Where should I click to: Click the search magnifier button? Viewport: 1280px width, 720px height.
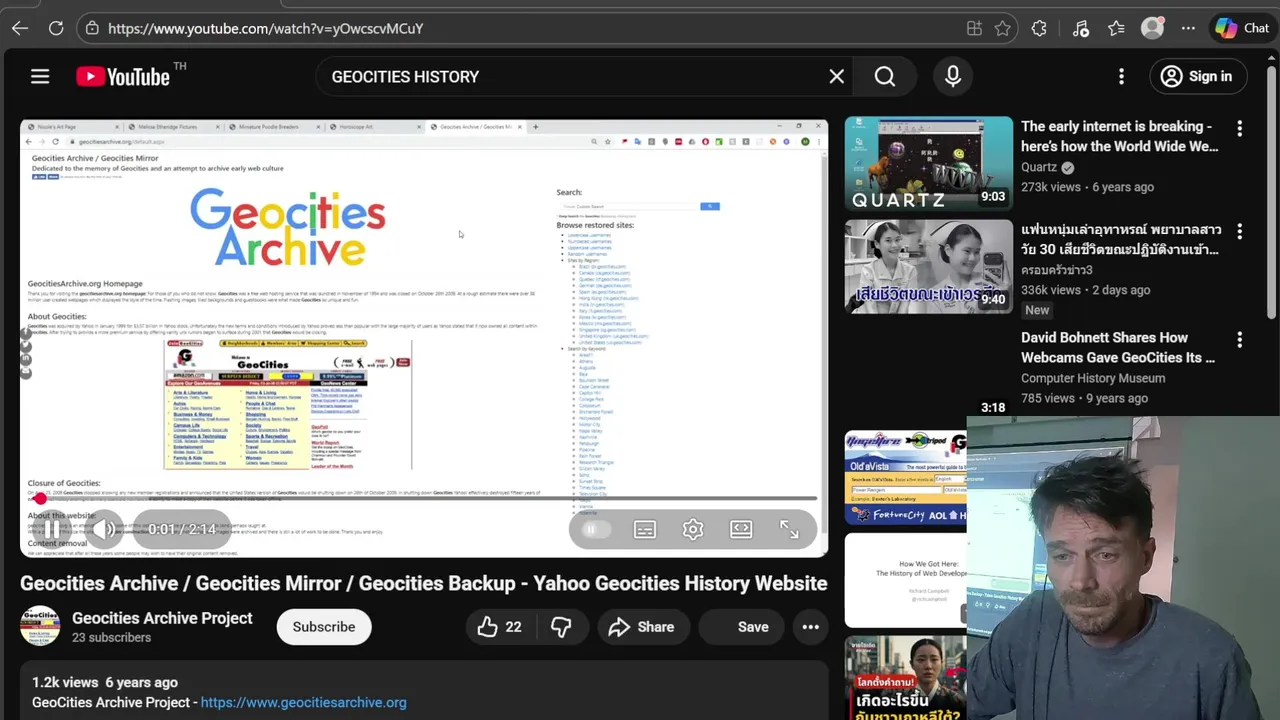point(885,76)
